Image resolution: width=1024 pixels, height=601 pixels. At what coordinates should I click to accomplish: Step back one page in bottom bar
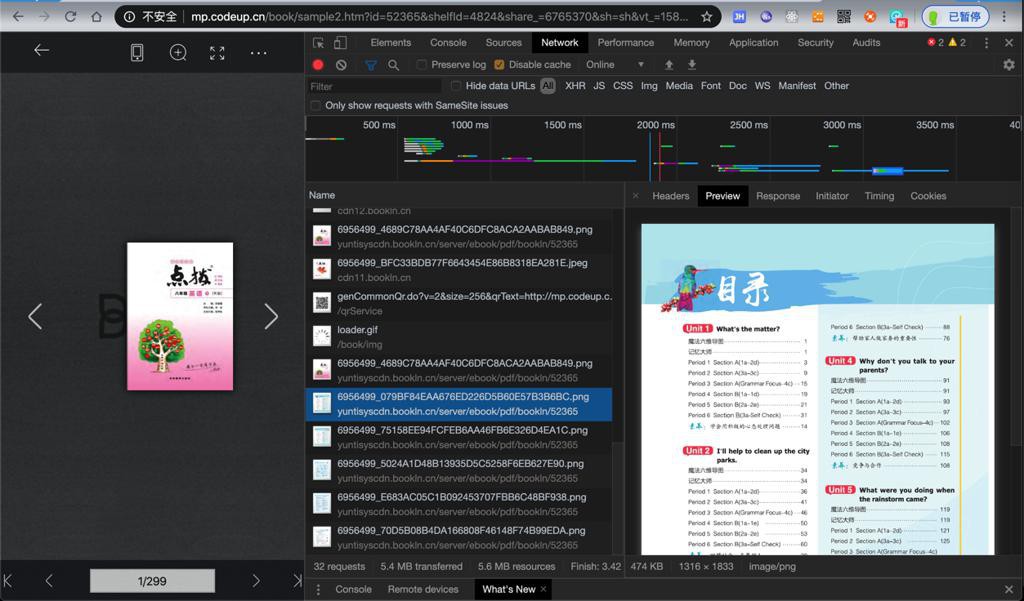tap(49, 580)
